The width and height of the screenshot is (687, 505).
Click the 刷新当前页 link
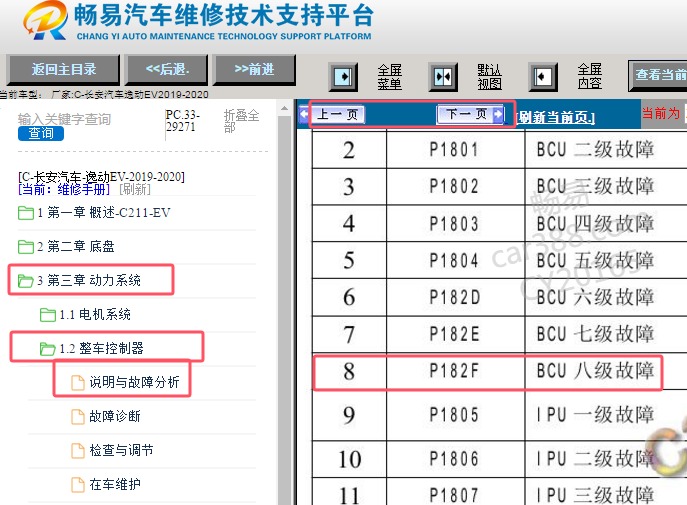[x=556, y=117]
